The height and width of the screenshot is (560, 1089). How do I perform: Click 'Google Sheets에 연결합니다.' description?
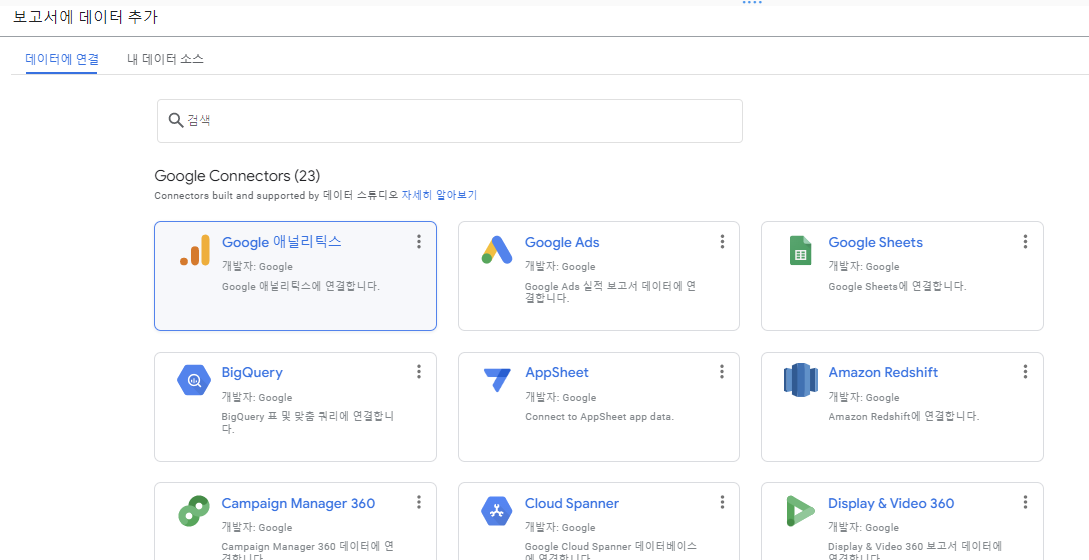[x=897, y=286]
